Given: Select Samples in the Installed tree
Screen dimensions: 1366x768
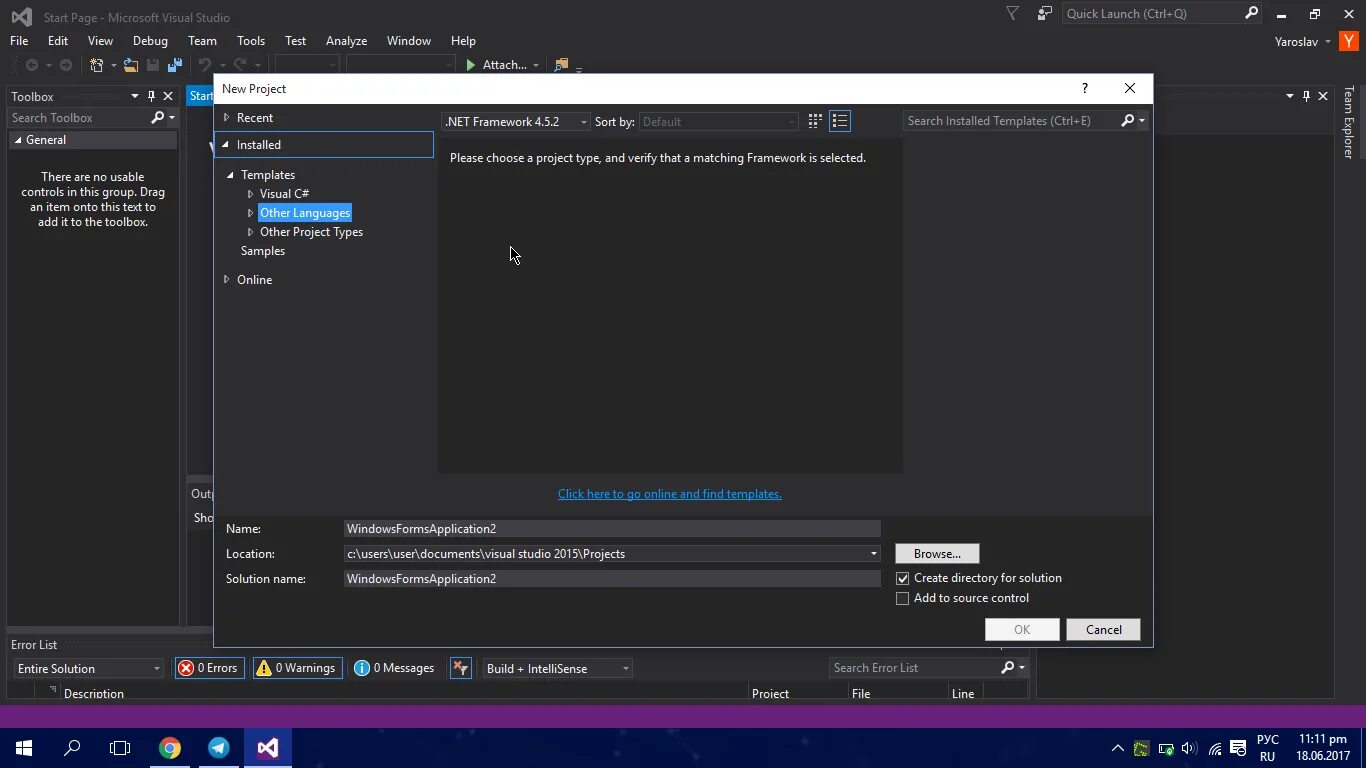Looking at the screenshot, I should pyautogui.click(x=263, y=251).
